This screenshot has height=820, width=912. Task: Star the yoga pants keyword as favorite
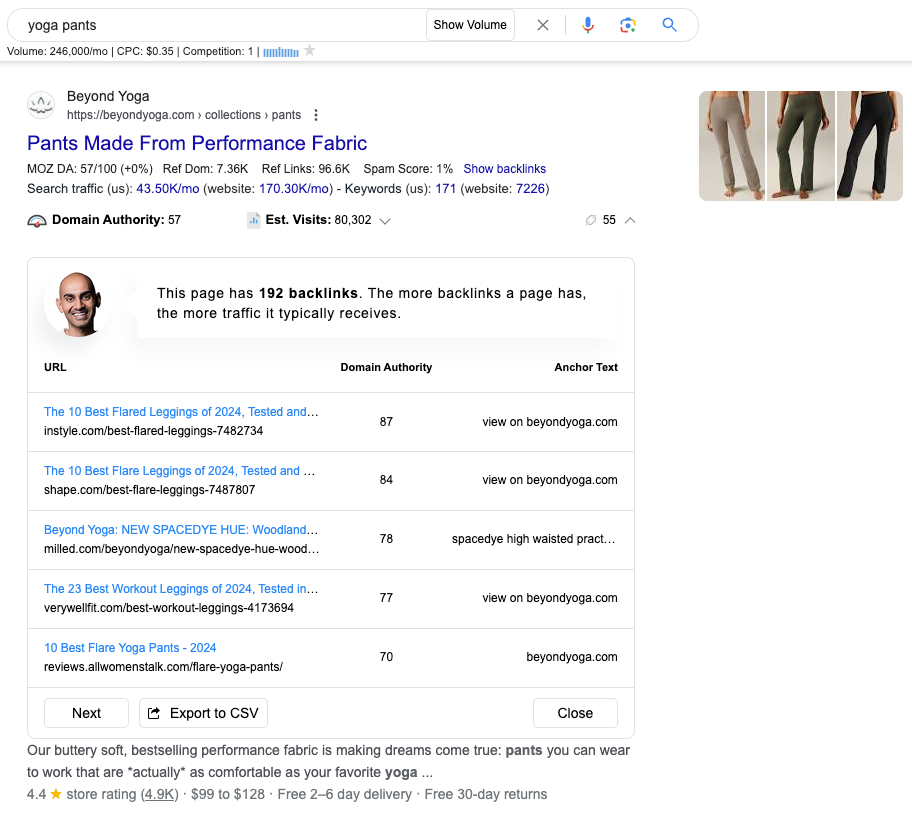click(309, 51)
